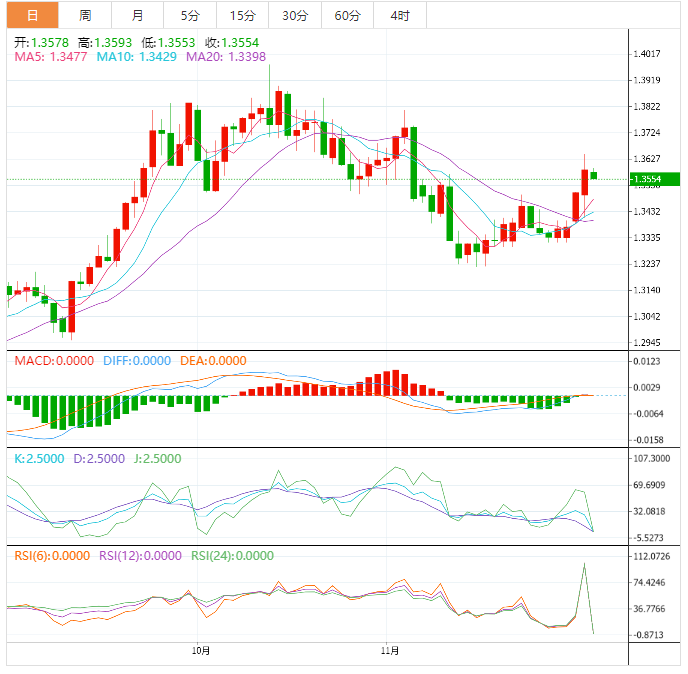Switch to the 周 weekly tab

point(85,15)
